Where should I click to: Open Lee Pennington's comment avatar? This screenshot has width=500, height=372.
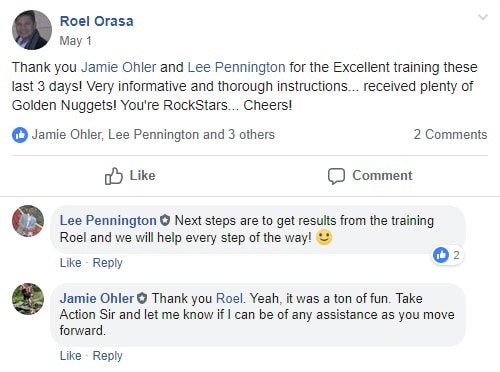click(28, 221)
